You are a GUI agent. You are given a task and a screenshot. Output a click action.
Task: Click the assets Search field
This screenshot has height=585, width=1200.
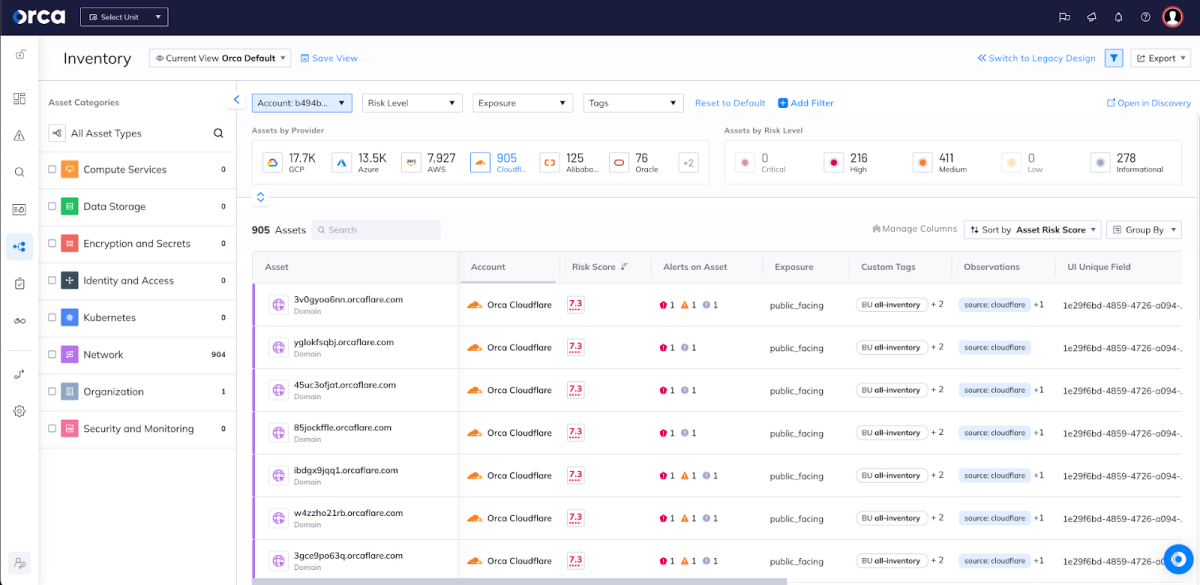pyautogui.click(x=376, y=230)
